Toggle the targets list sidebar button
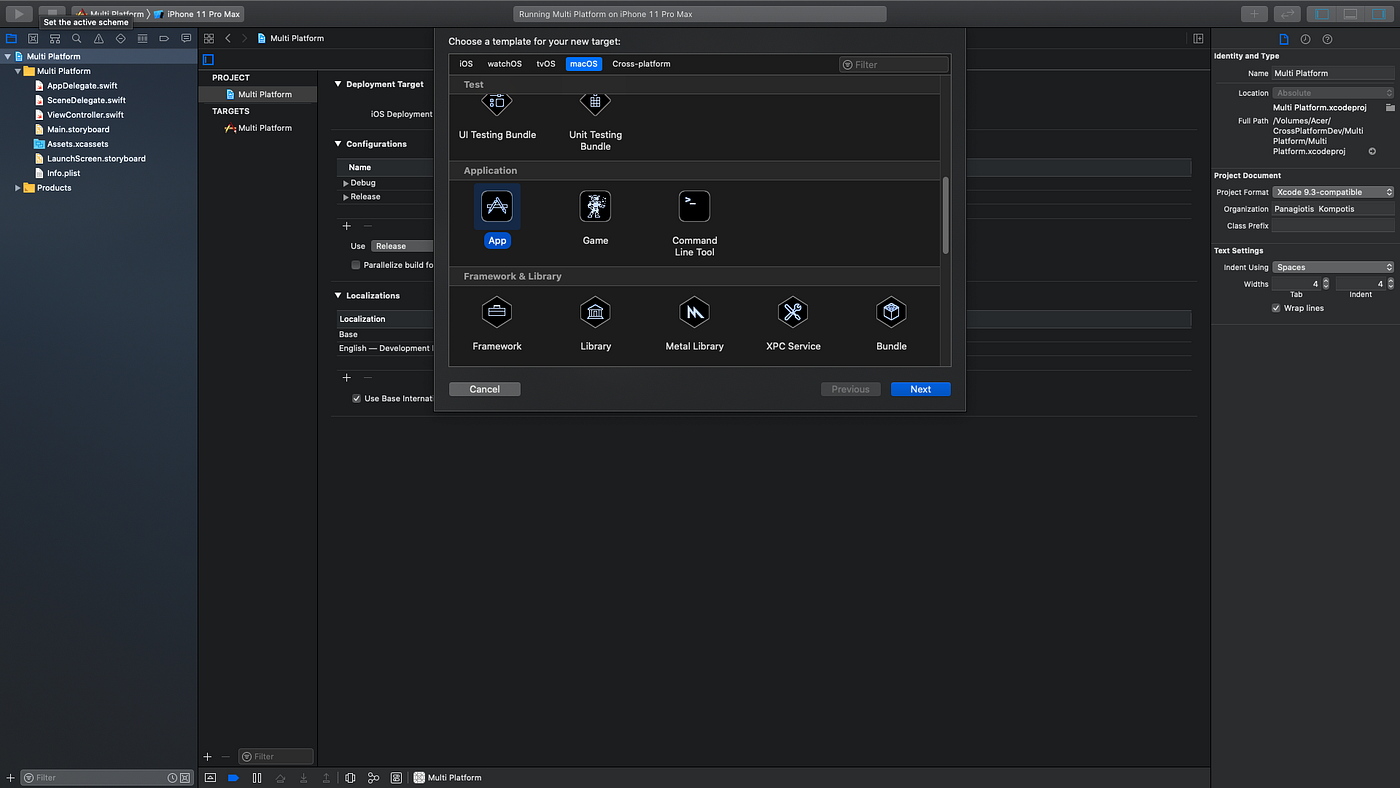Image resolution: width=1400 pixels, height=788 pixels. [x=208, y=60]
